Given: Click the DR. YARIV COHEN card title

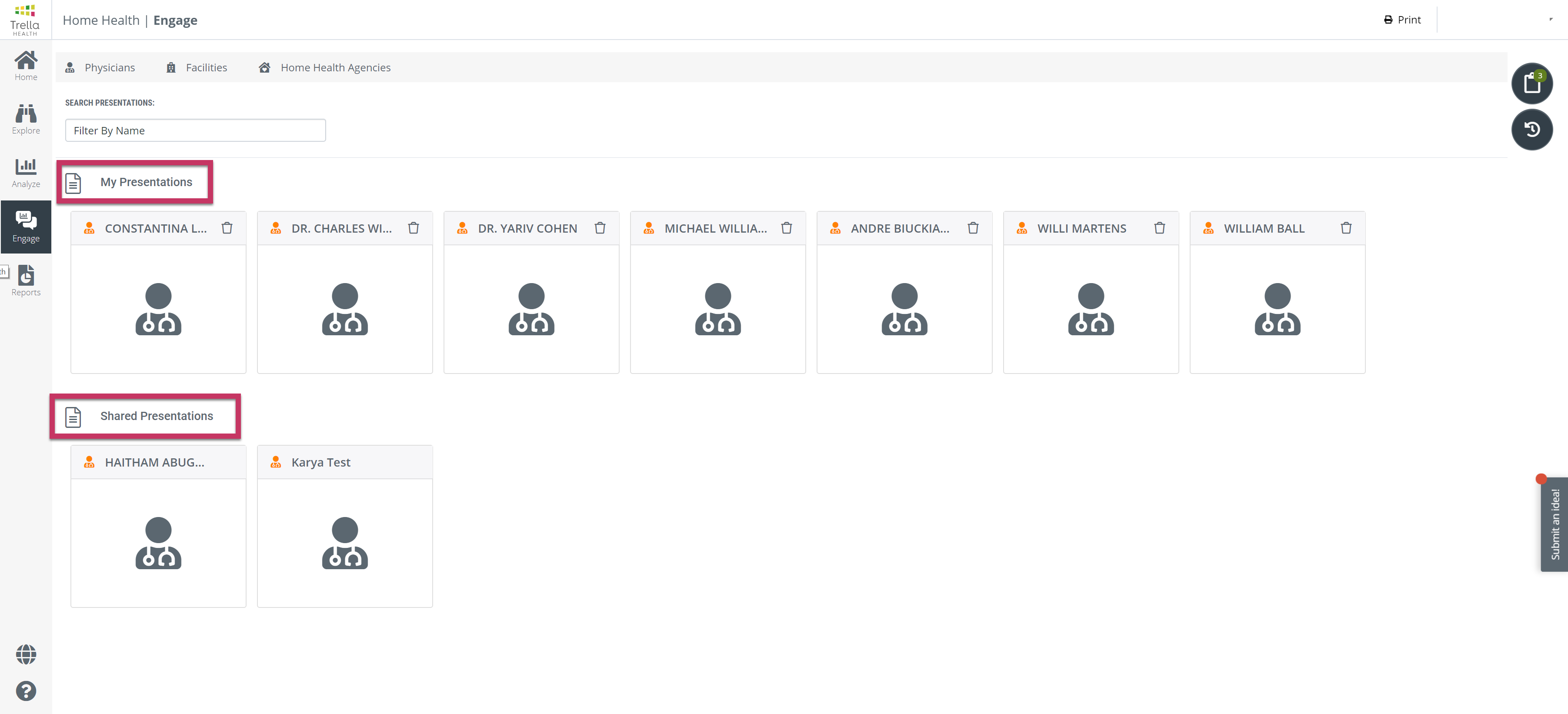Looking at the screenshot, I should coord(527,228).
